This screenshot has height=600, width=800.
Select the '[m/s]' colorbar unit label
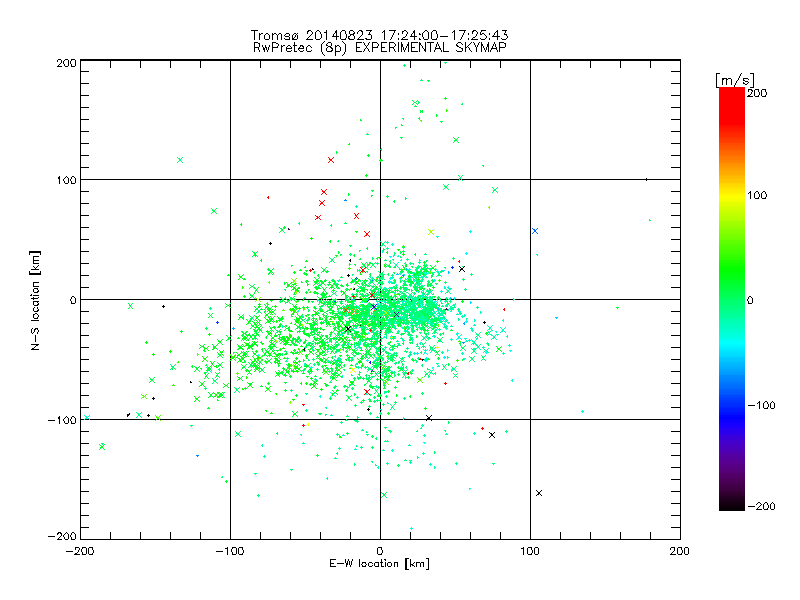(x=735, y=80)
